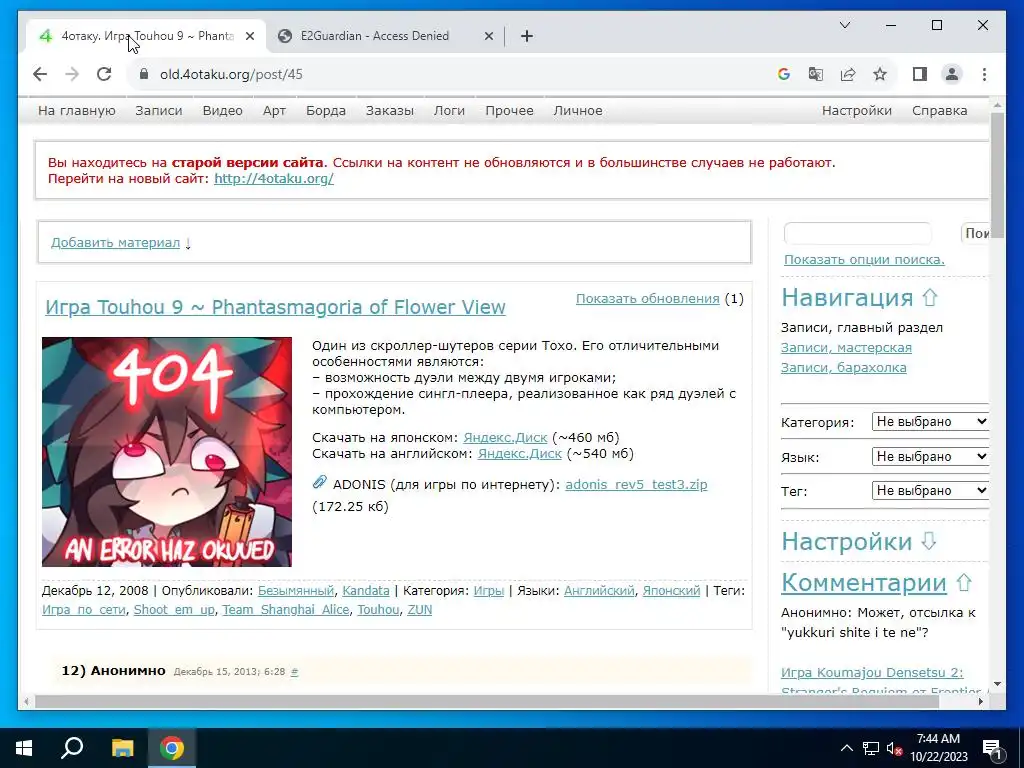The image size is (1024, 768).
Task: Open the Записи, мастерская link
Action: coord(846,347)
